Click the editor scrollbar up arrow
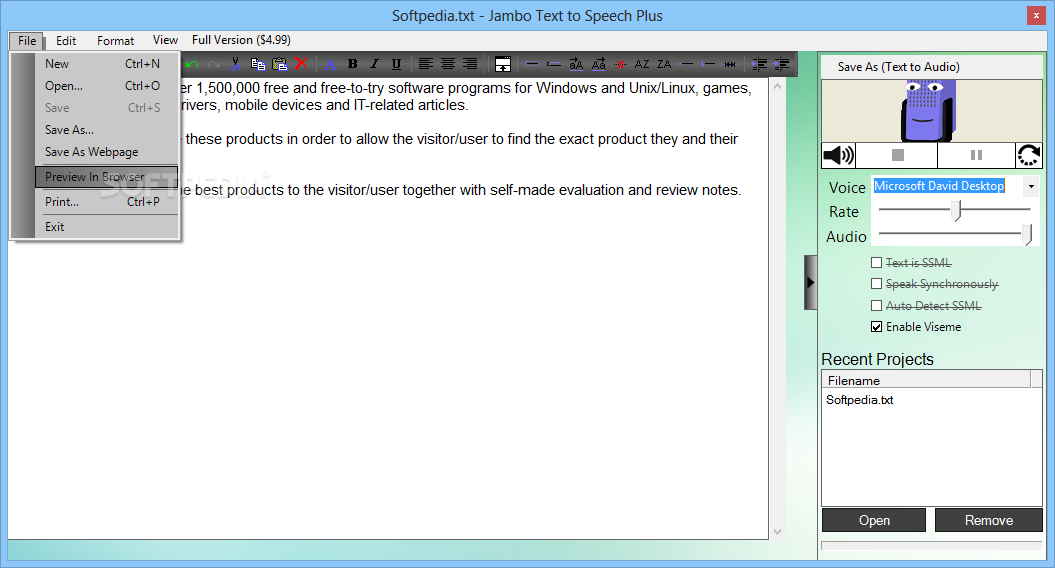Viewport: 1055px width, 568px height. pos(777,87)
